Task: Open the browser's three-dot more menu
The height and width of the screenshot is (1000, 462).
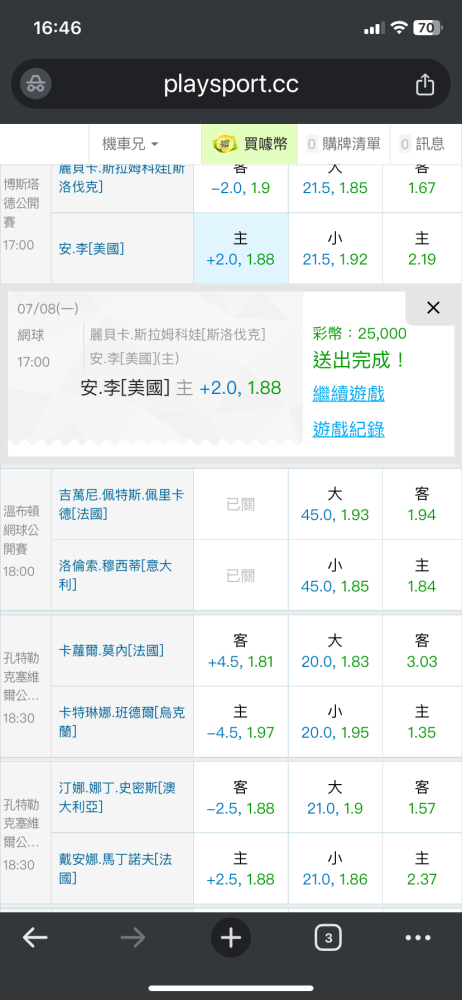Action: [418, 938]
